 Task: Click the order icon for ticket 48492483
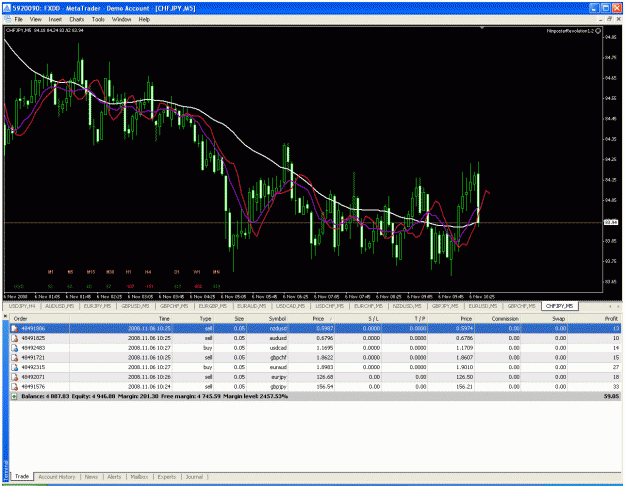point(14,348)
